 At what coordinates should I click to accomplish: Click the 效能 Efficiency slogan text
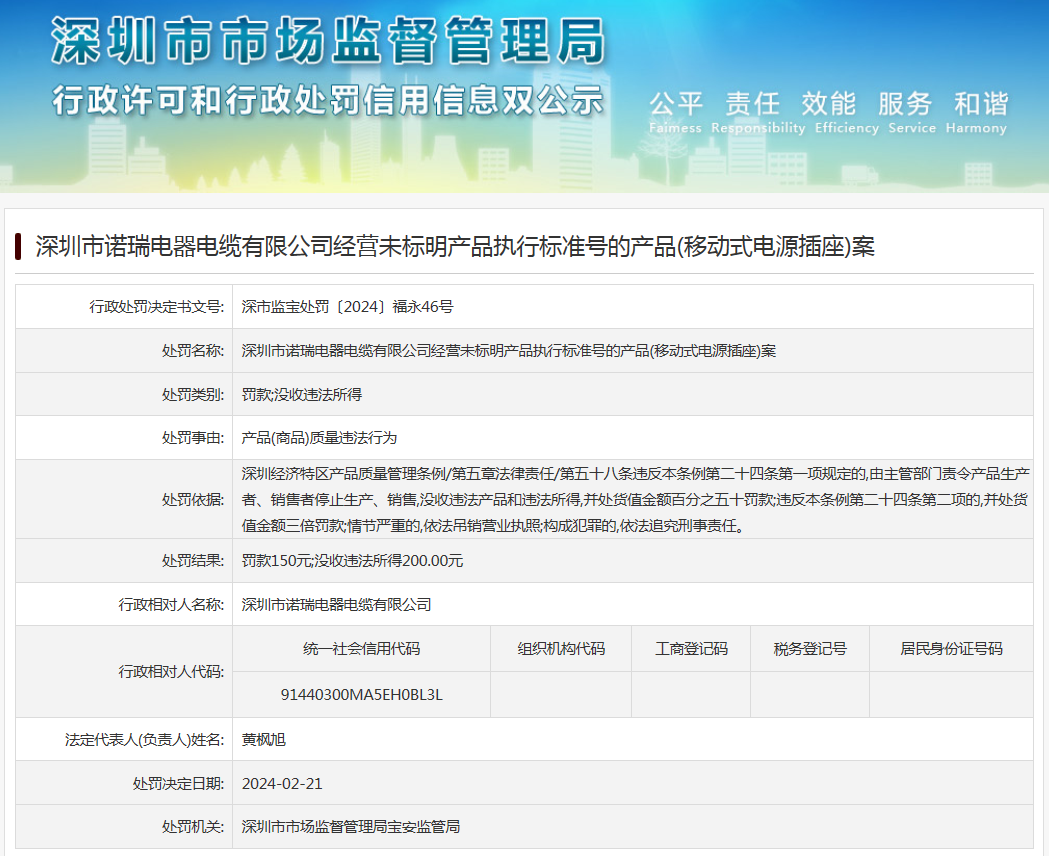pyautogui.click(x=846, y=112)
